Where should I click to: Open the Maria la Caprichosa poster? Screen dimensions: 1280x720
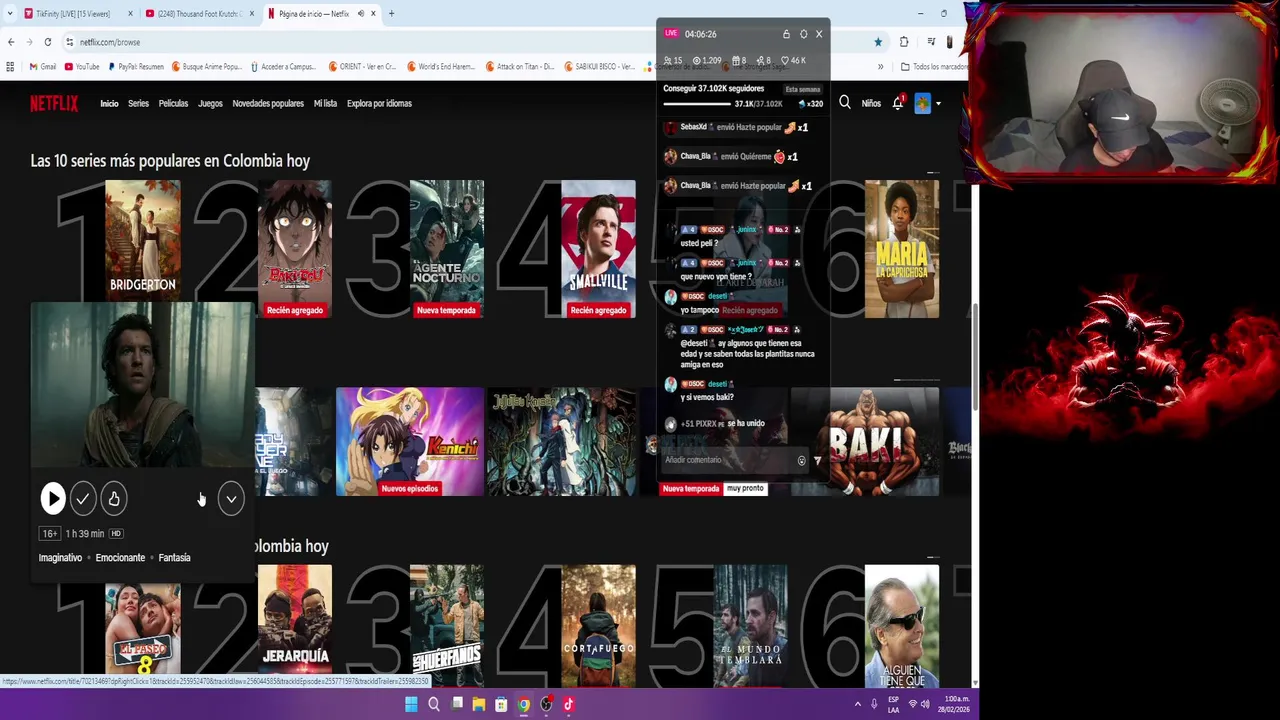tap(902, 249)
